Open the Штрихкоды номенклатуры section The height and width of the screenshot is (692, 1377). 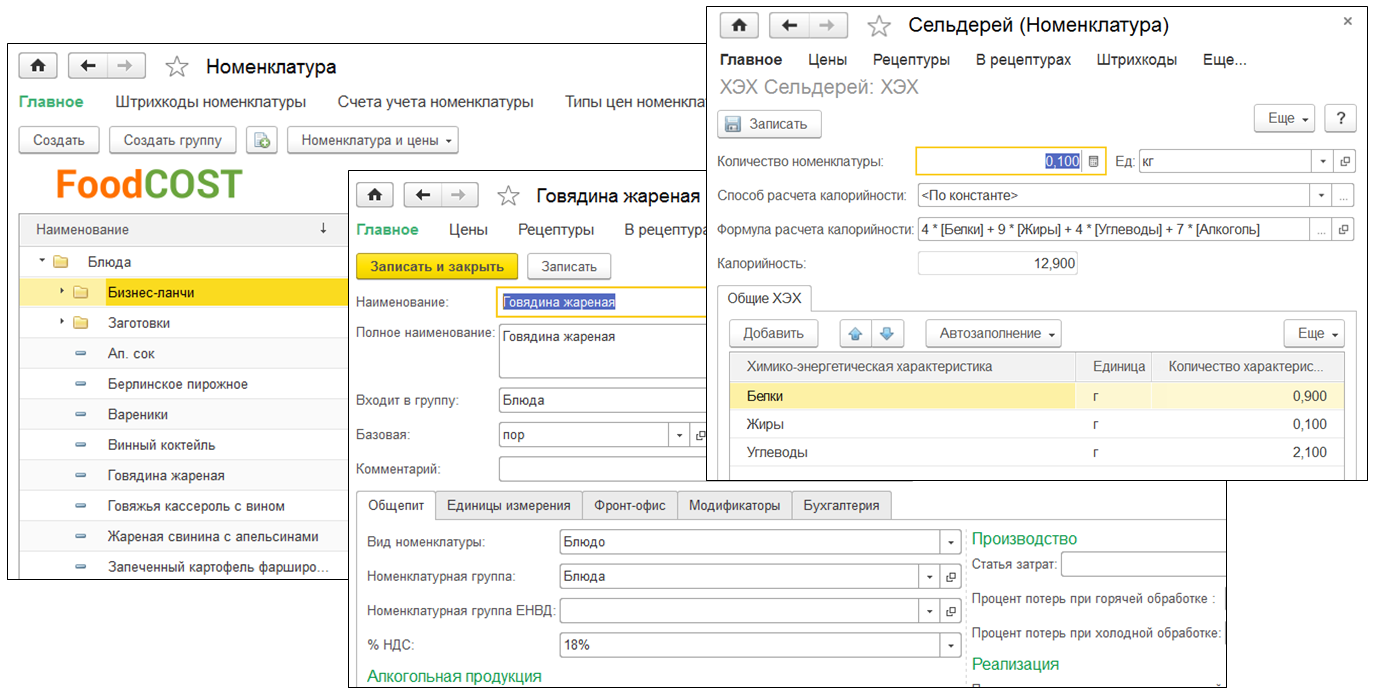210,101
